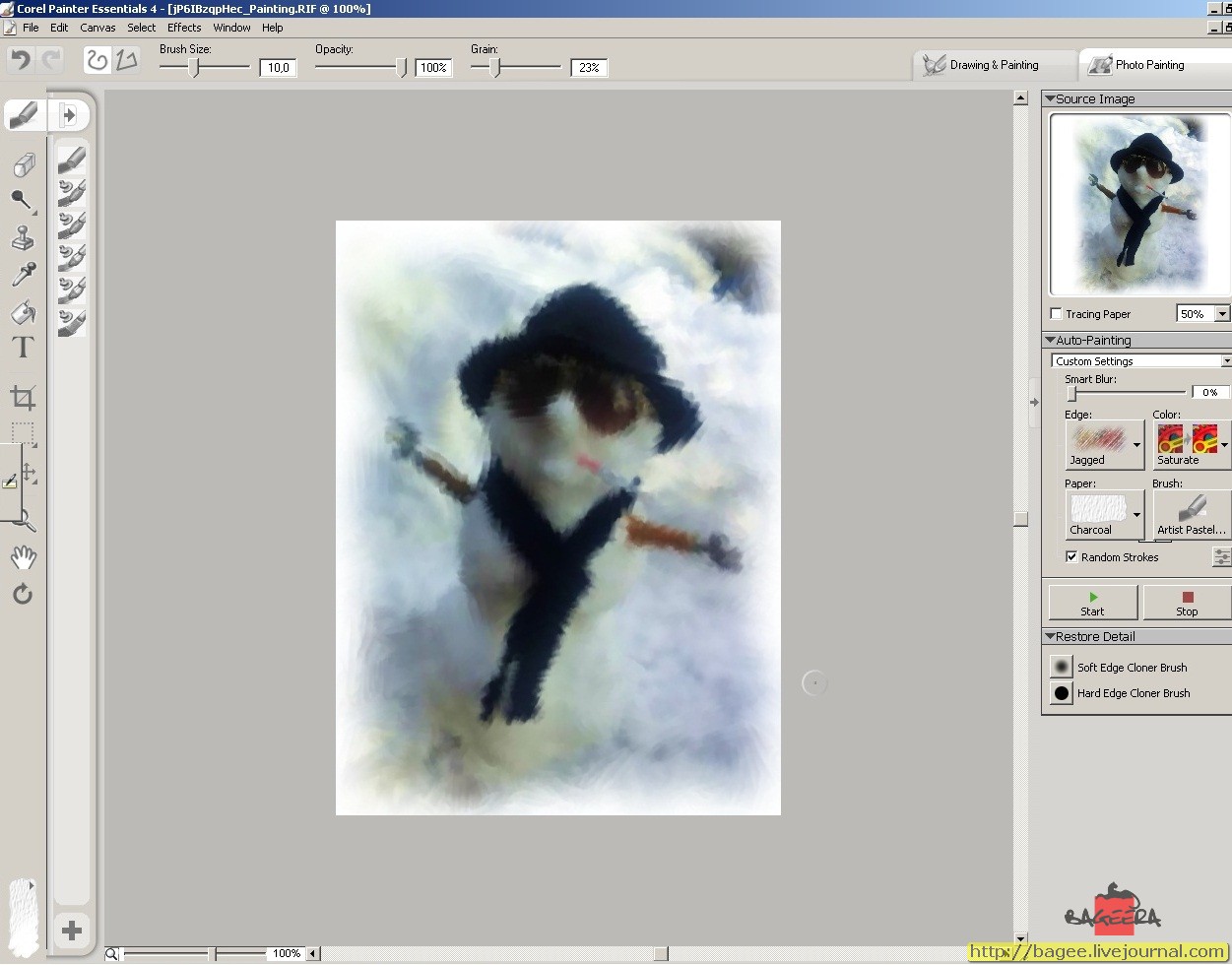Select the Eraser tool

click(x=23, y=164)
